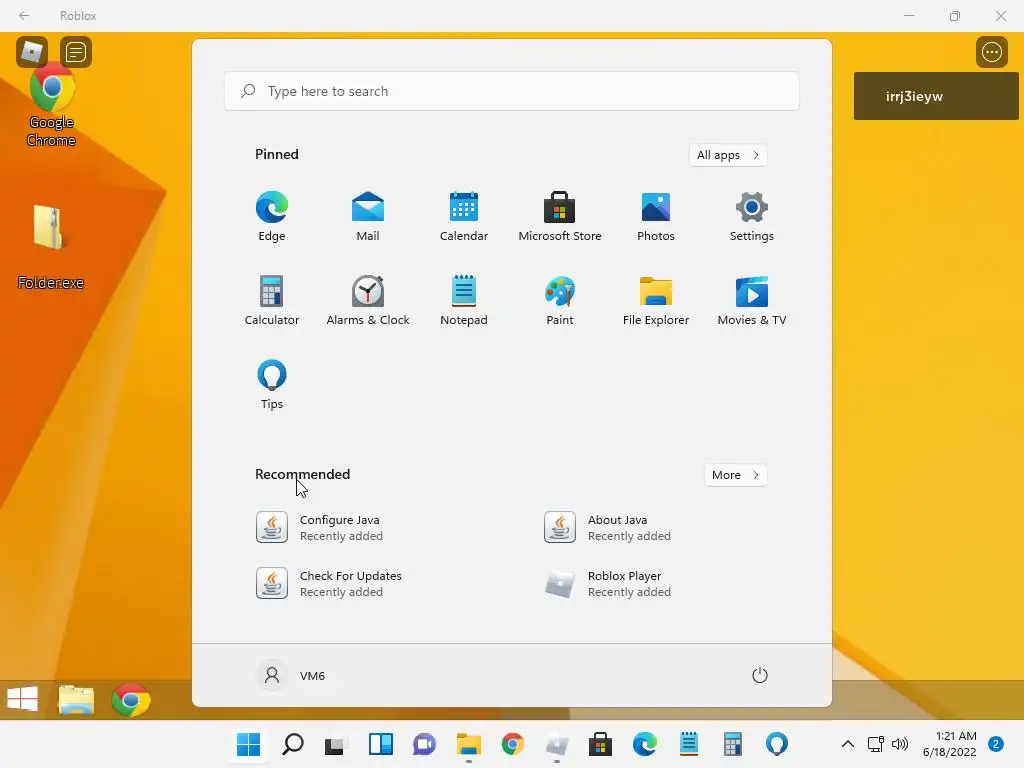Open Widgets from the taskbar
This screenshot has height=768, width=1024.
pyautogui.click(x=381, y=744)
